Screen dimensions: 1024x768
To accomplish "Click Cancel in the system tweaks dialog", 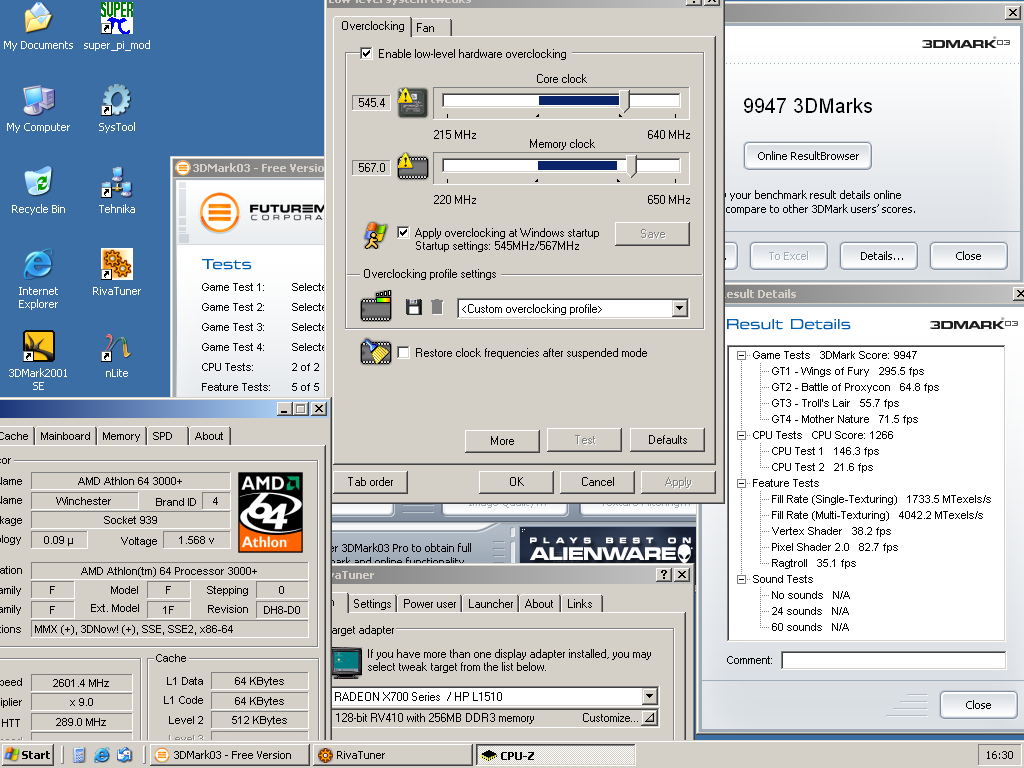I will click(598, 481).
